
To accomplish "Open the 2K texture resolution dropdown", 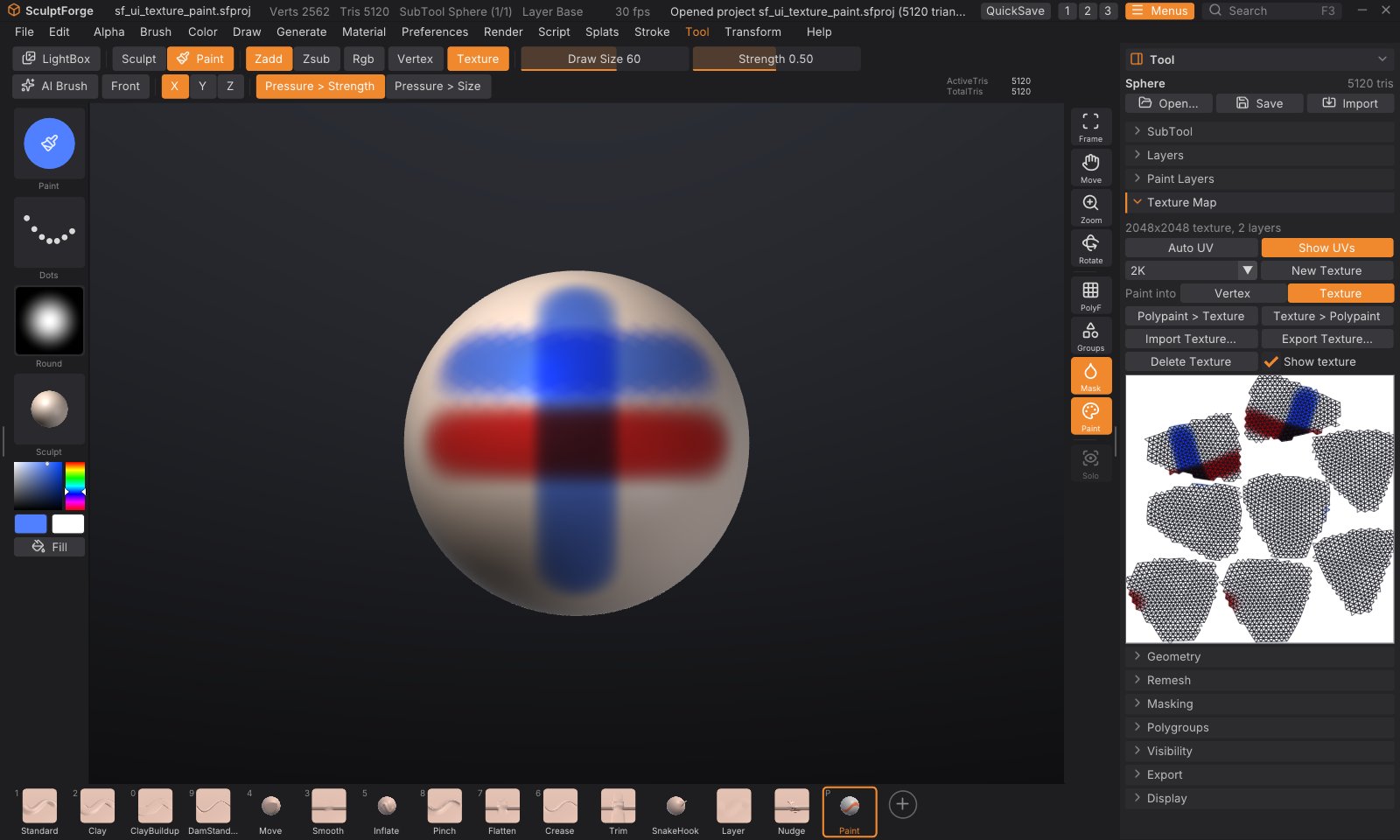I will tap(1191, 270).
